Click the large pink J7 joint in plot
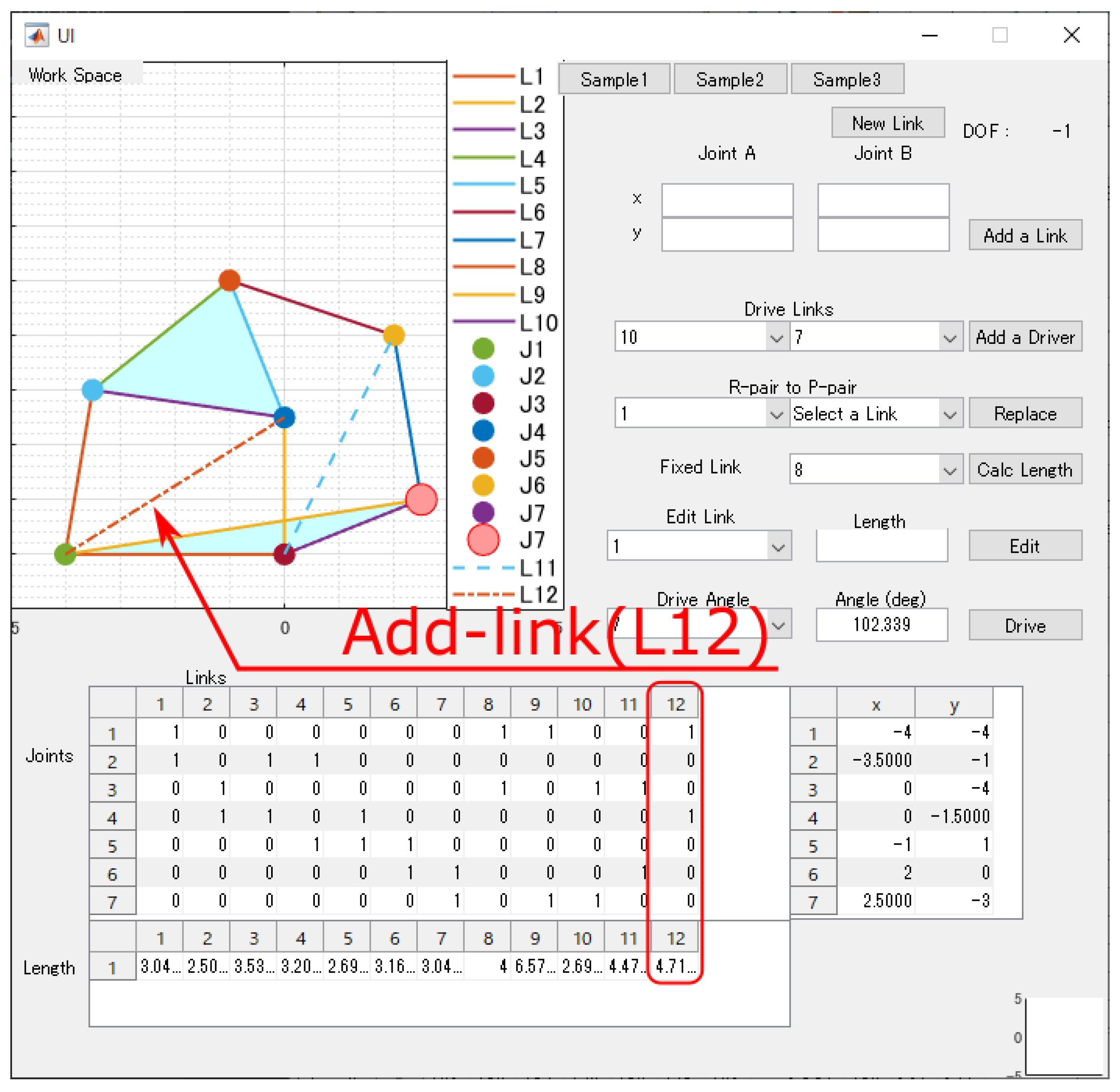The height and width of the screenshot is (1092, 1120). point(421,499)
